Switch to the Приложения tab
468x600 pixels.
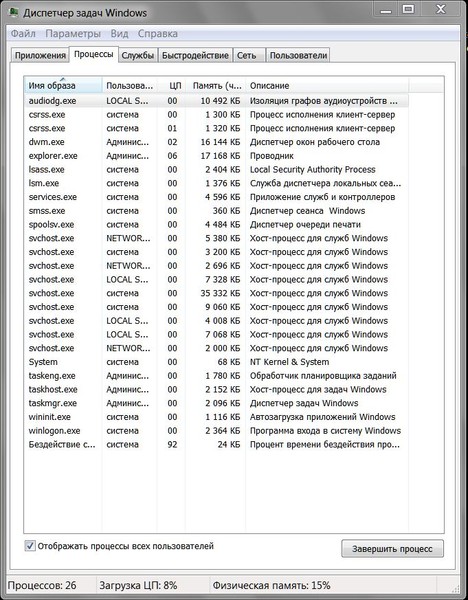40,55
